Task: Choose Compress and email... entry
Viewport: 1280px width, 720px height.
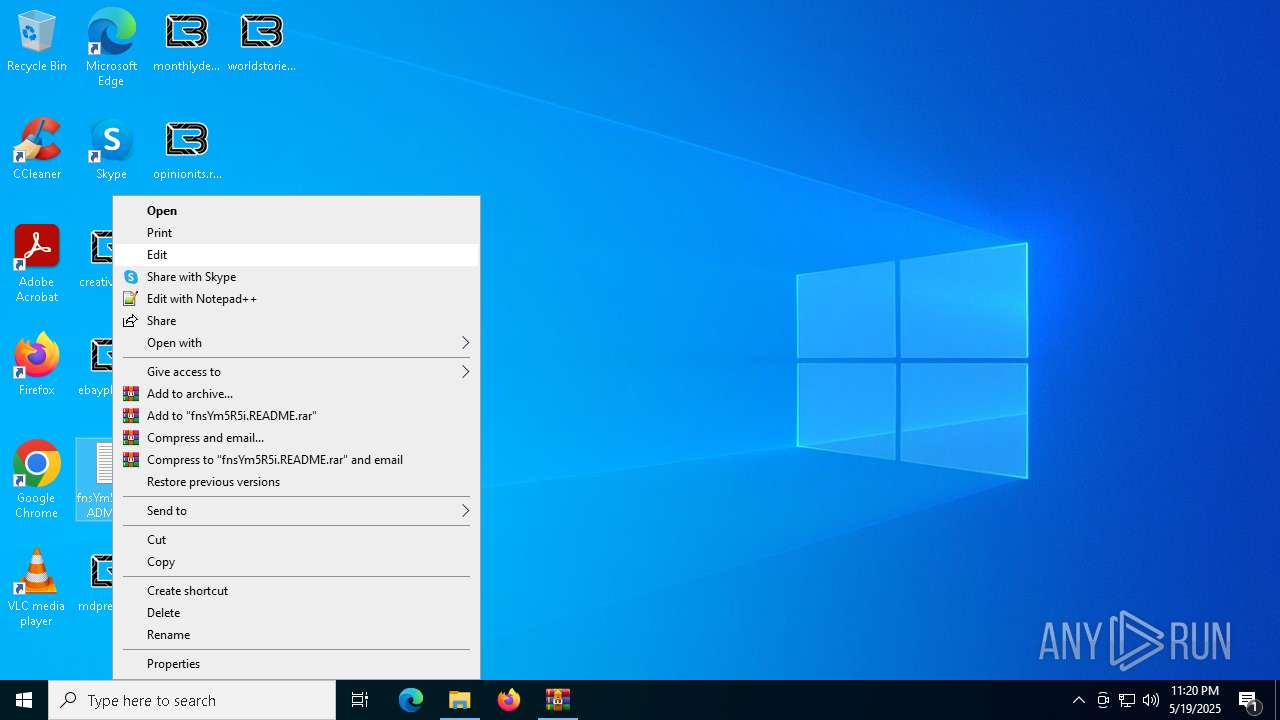Action: pos(296,438)
